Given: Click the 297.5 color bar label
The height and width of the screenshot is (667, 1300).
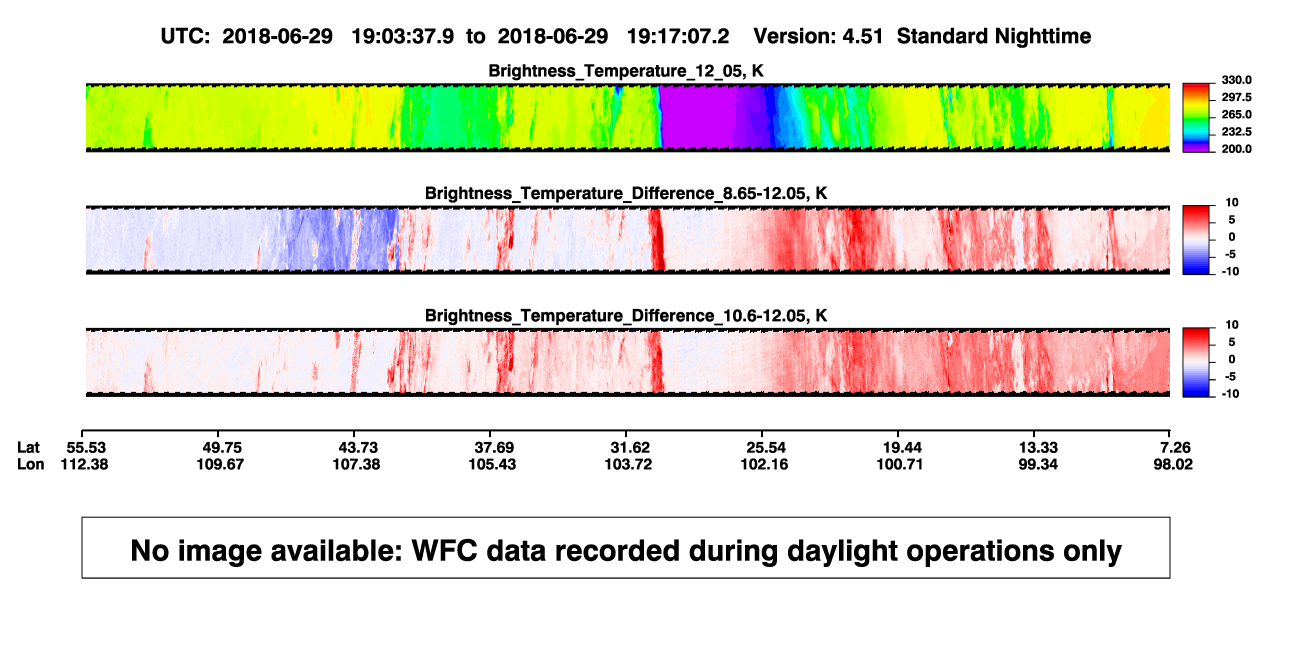Looking at the screenshot, I should (x=1235, y=97).
